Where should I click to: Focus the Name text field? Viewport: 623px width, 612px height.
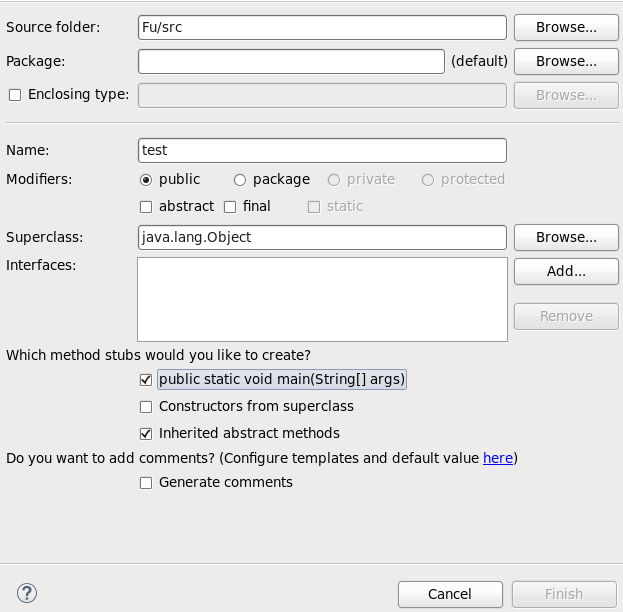point(322,150)
